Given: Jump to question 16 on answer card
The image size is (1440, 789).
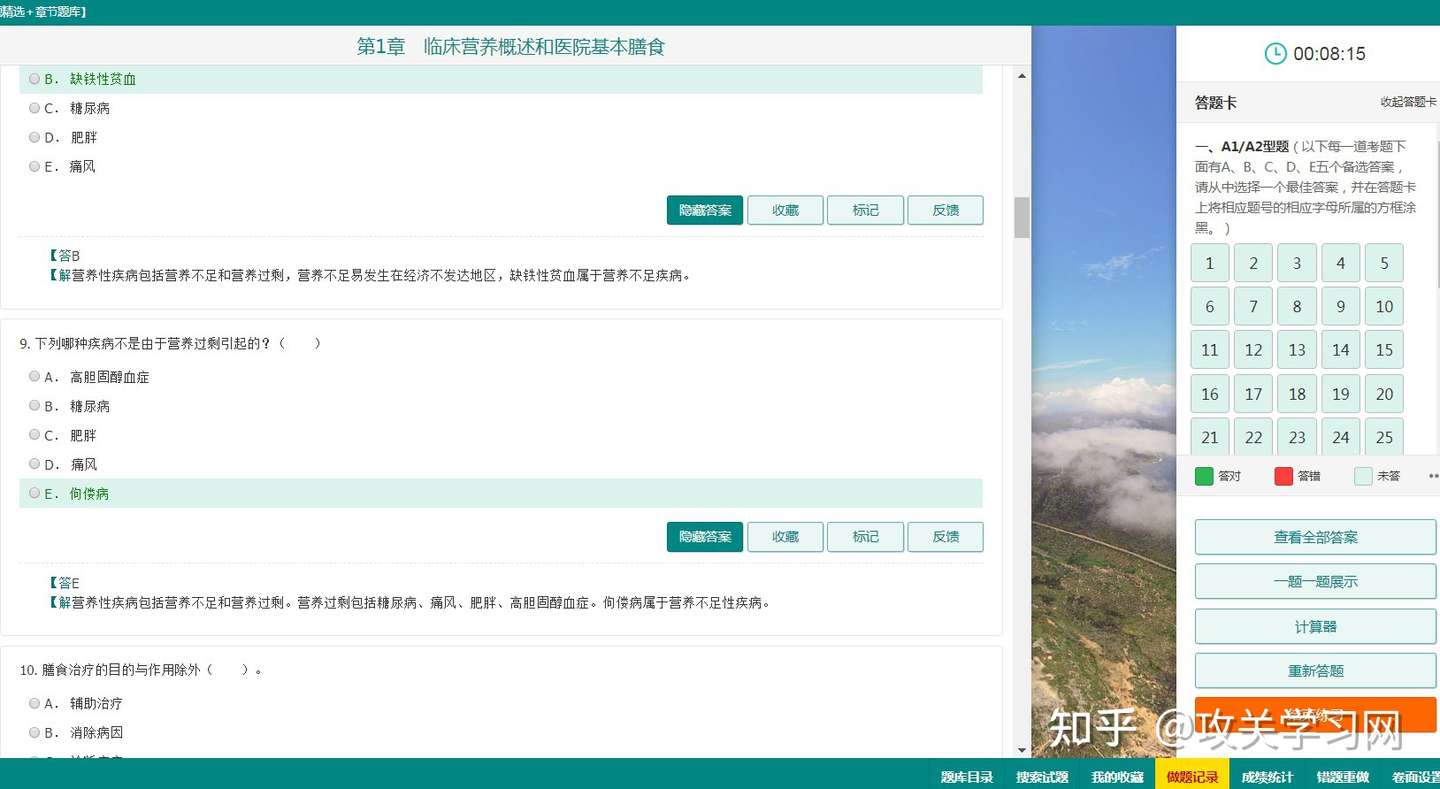Looking at the screenshot, I should point(1210,394).
